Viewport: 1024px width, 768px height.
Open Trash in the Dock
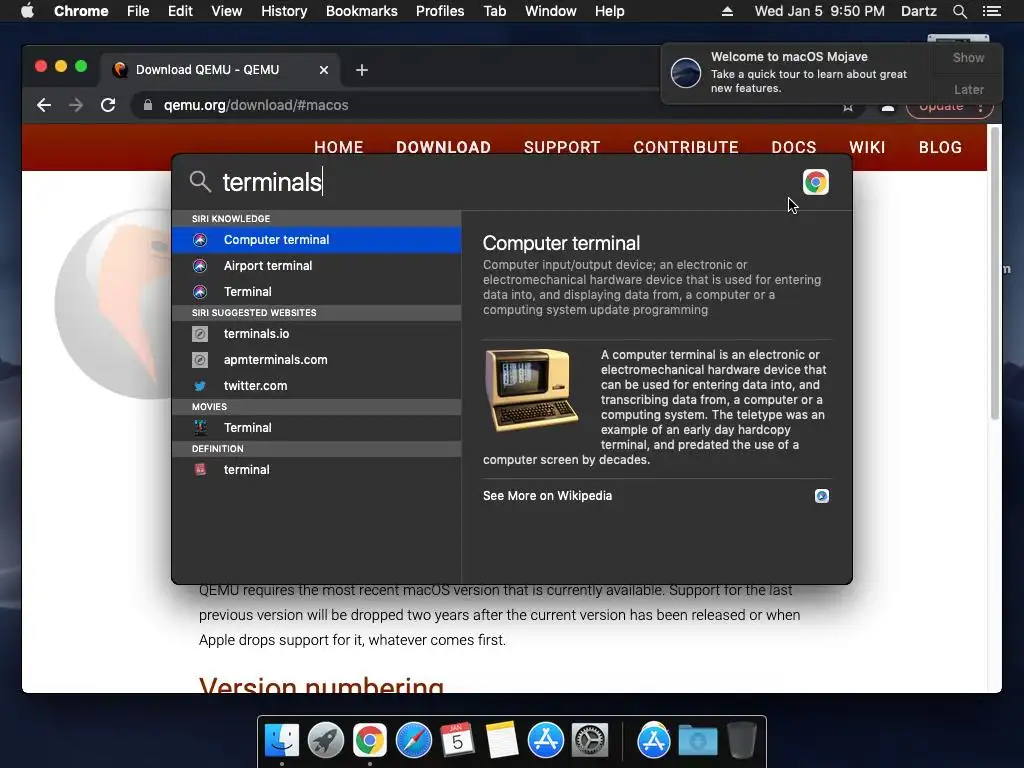click(x=742, y=741)
